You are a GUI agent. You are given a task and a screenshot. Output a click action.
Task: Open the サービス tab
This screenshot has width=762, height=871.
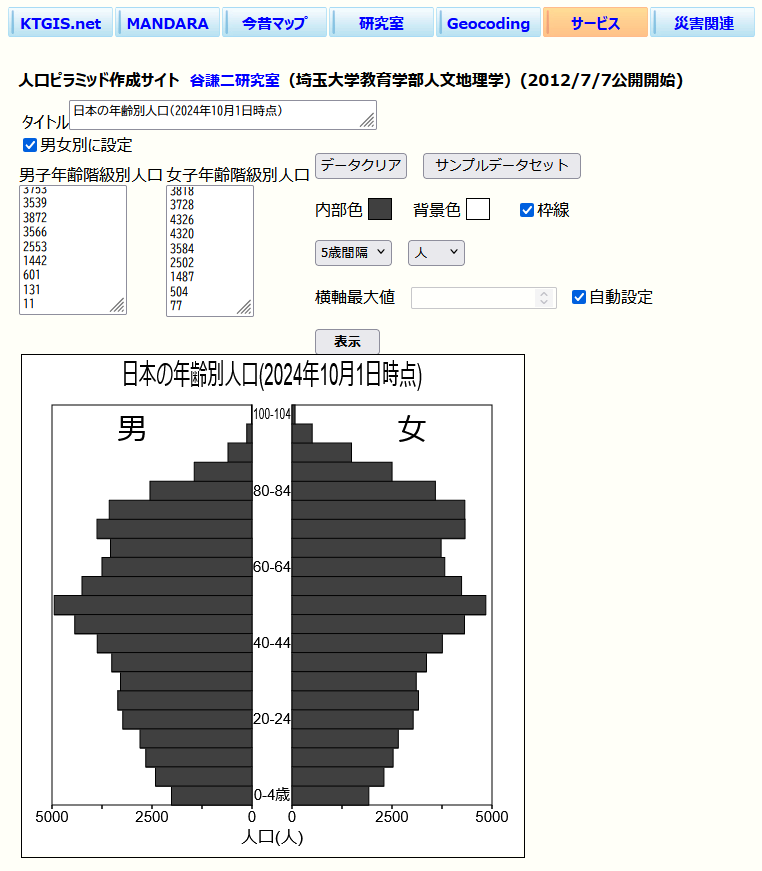click(x=595, y=23)
